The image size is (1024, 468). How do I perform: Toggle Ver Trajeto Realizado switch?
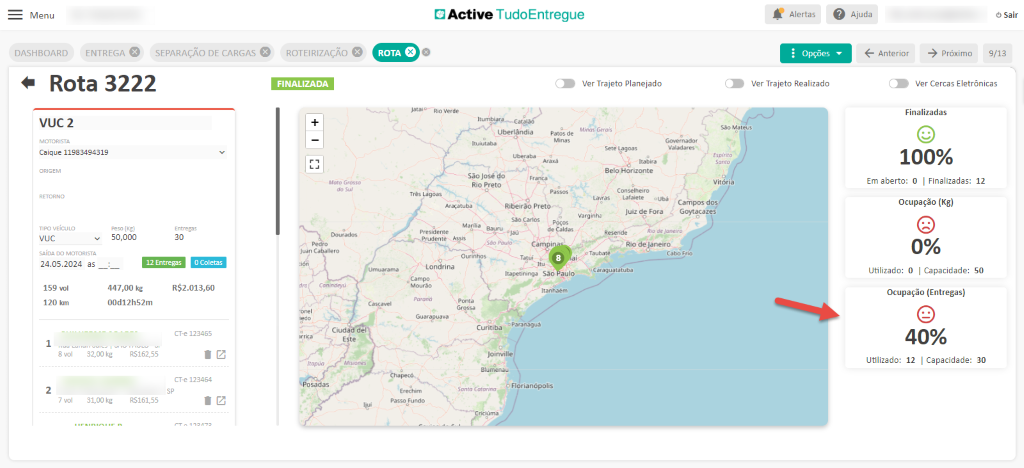tap(735, 84)
